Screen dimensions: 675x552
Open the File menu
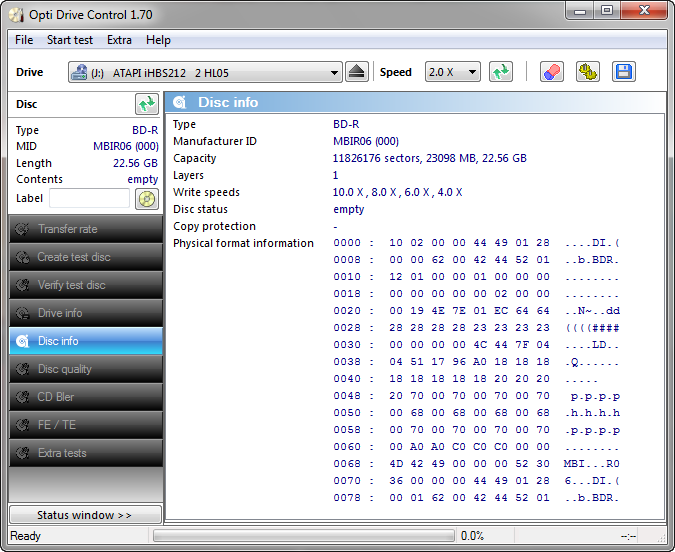24,40
